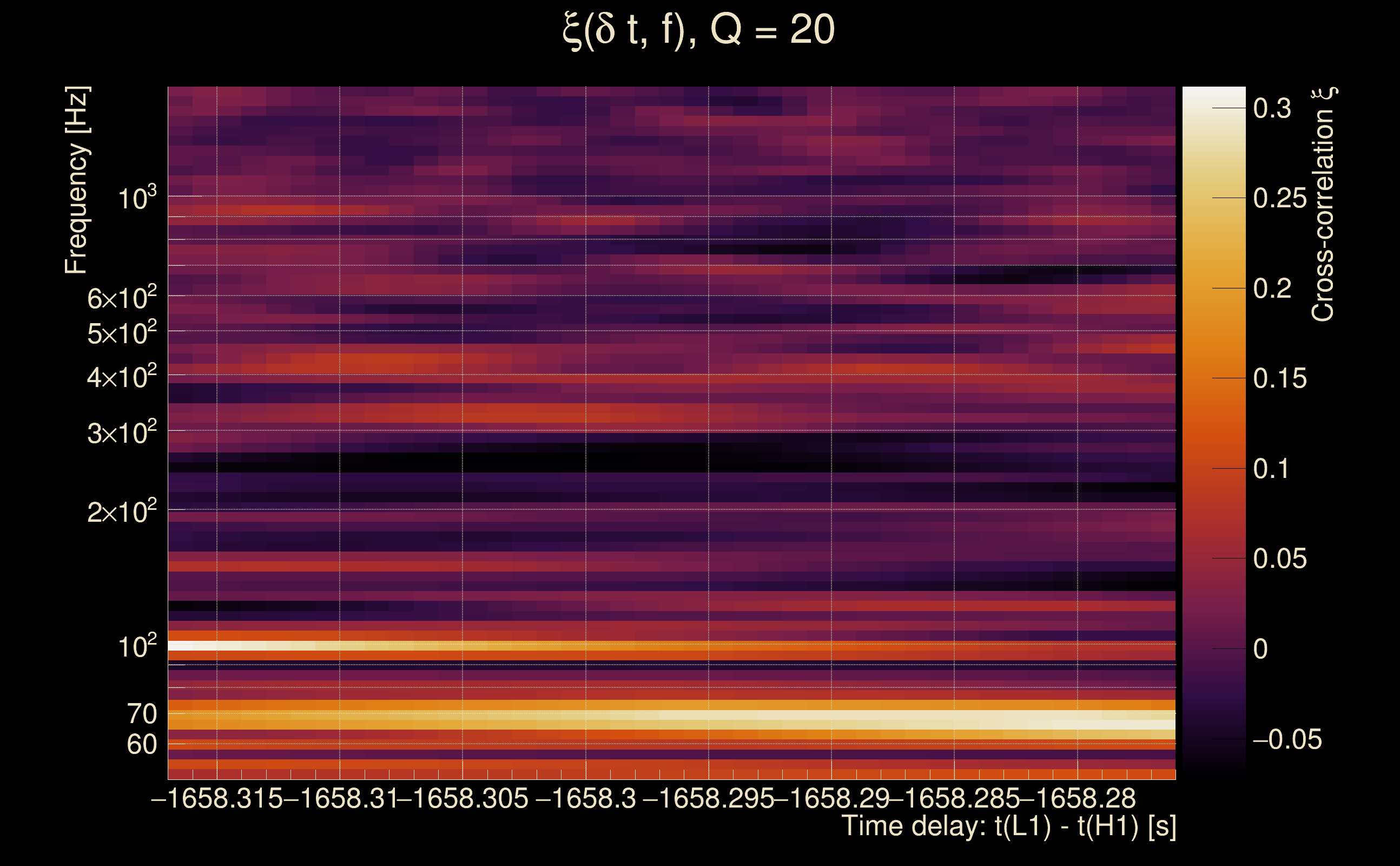
Task: Click the -1658.315 time delay tick label
Action: coord(216,798)
